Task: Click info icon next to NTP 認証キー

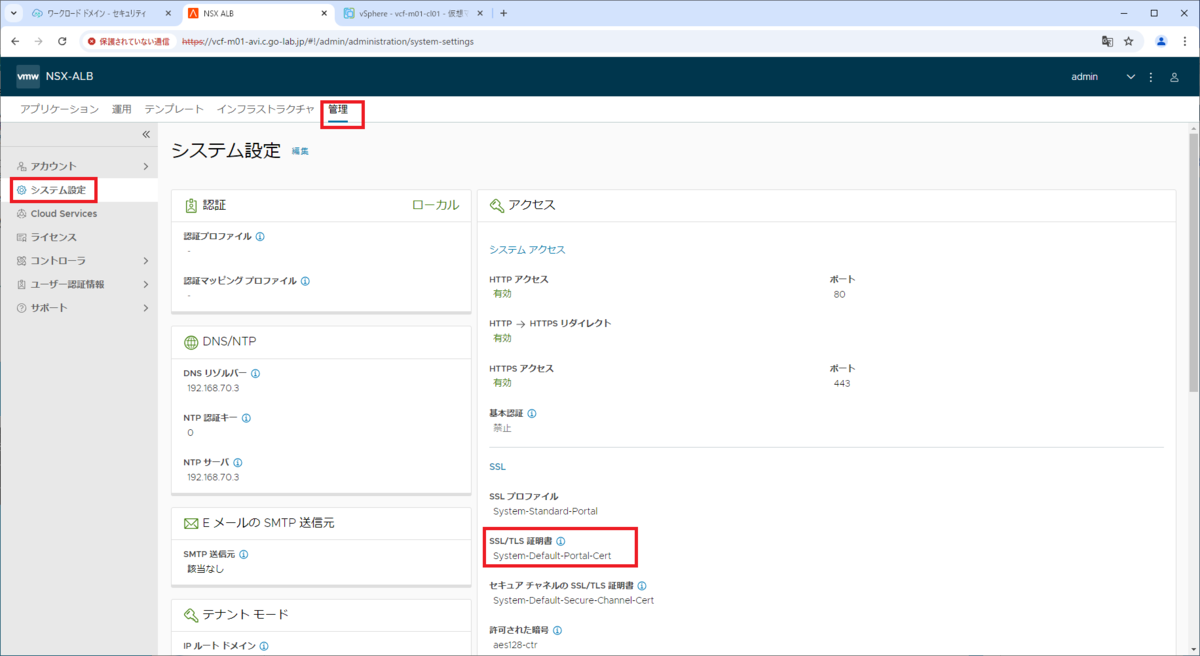Action: [246, 418]
